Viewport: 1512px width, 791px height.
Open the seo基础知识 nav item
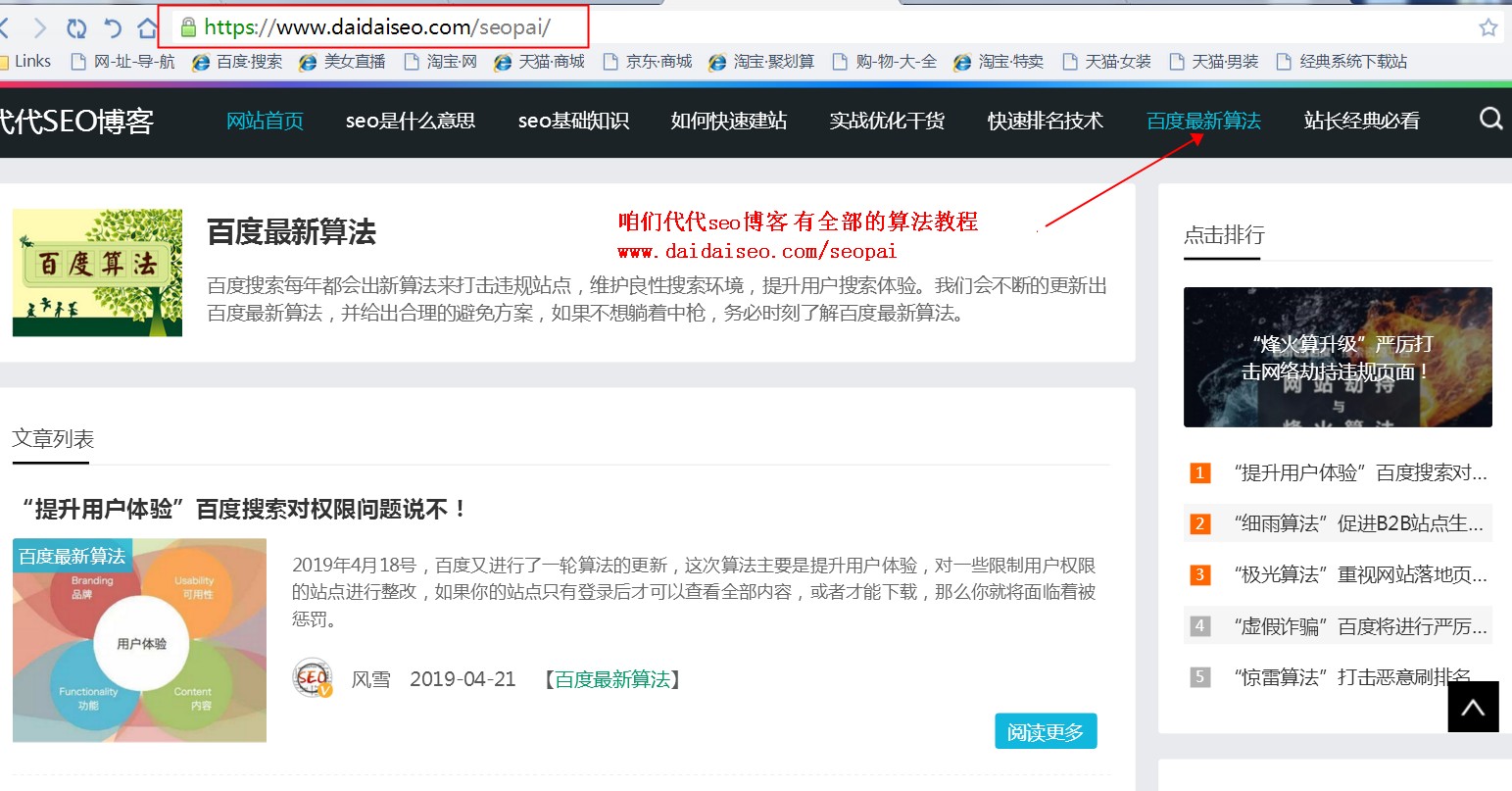pos(573,121)
